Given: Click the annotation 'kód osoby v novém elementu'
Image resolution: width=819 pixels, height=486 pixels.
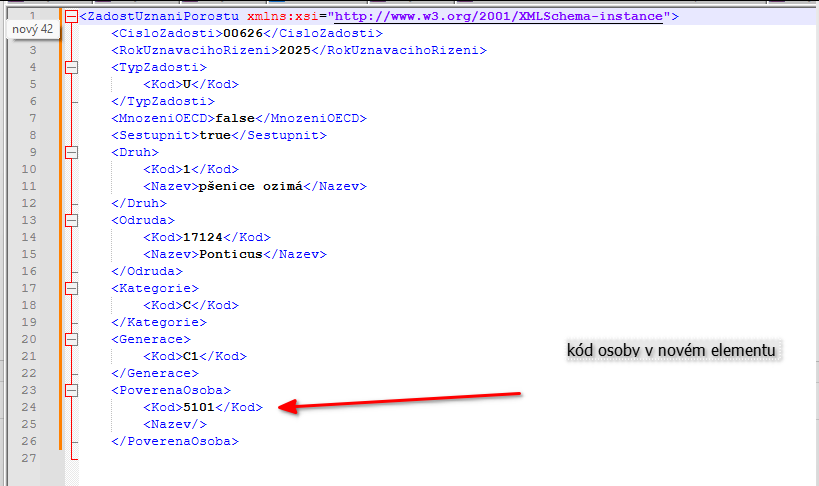Looking at the screenshot, I should [x=671, y=350].
